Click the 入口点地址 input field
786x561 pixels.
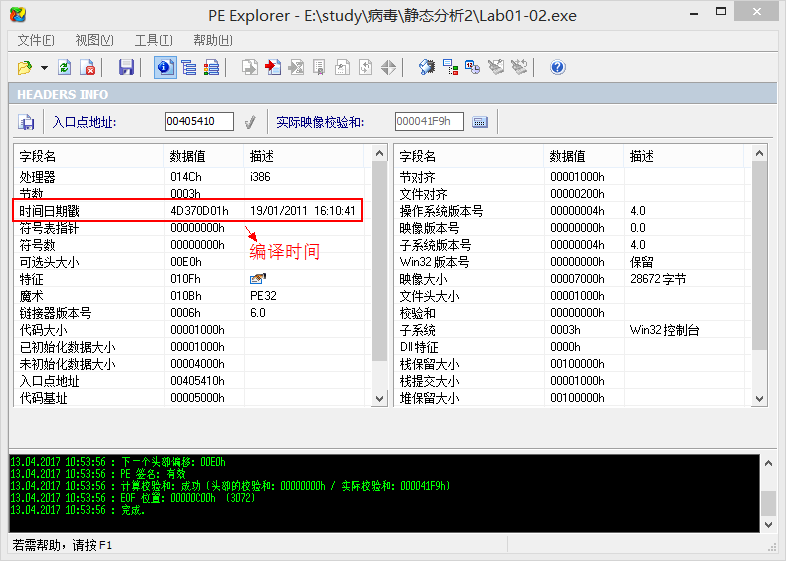[x=199, y=122]
